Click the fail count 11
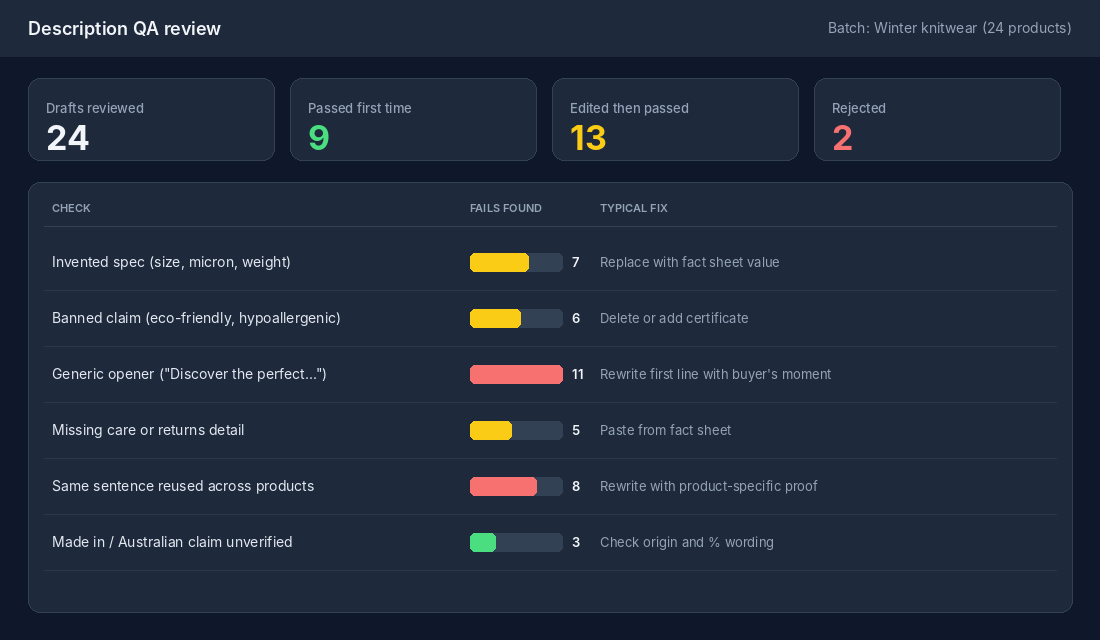 [x=578, y=375]
